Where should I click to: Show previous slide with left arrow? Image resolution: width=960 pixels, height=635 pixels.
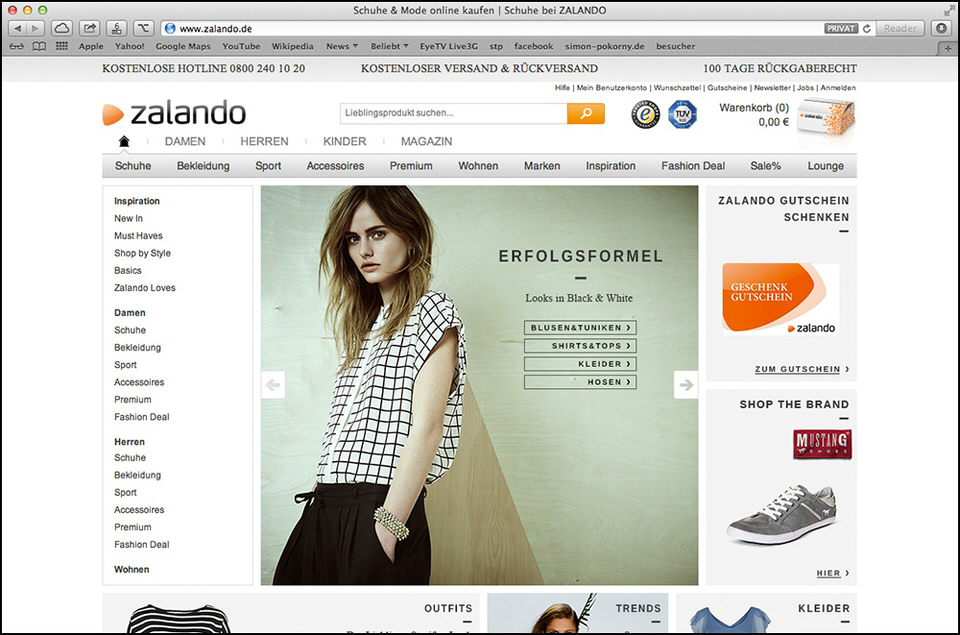pos(273,385)
